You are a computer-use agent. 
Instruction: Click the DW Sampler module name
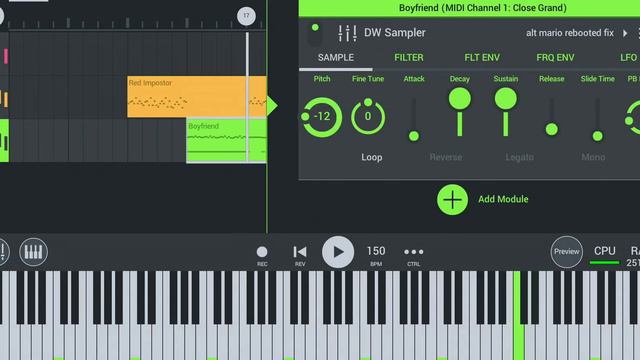(394, 33)
